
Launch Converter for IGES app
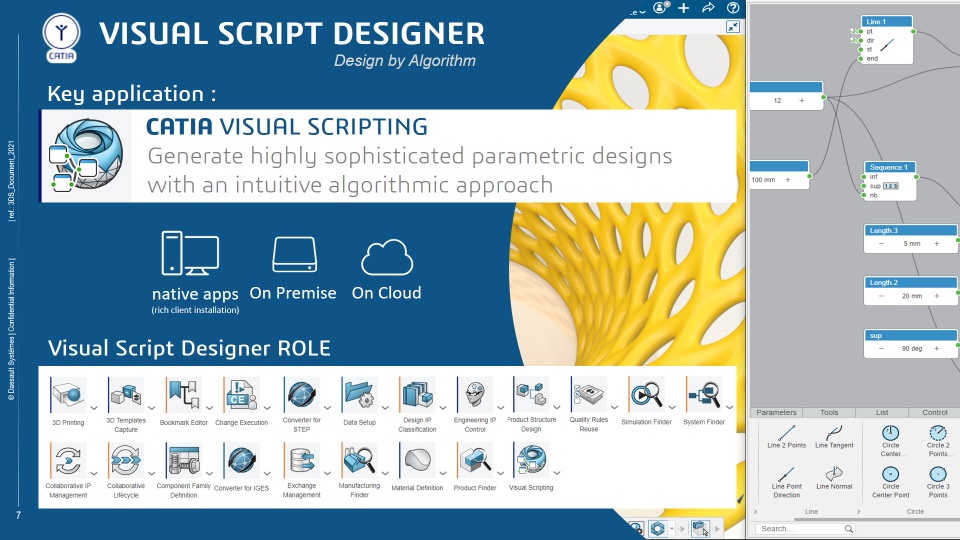coord(241,460)
